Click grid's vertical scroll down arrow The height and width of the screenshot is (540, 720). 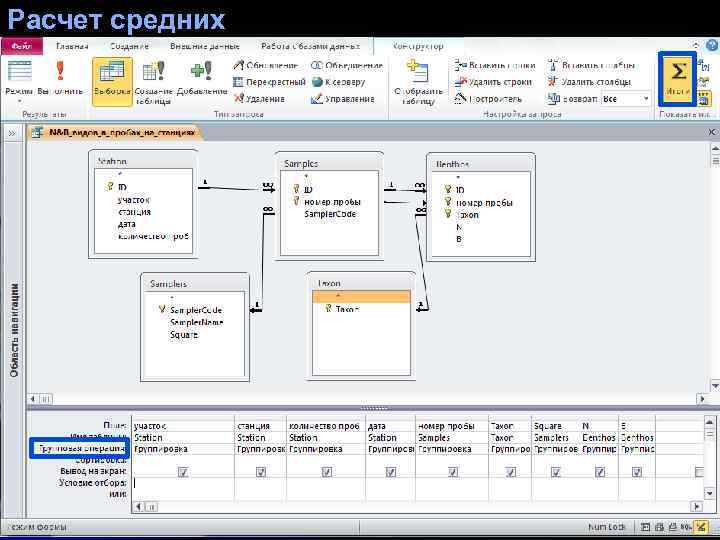click(x=709, y=493)
